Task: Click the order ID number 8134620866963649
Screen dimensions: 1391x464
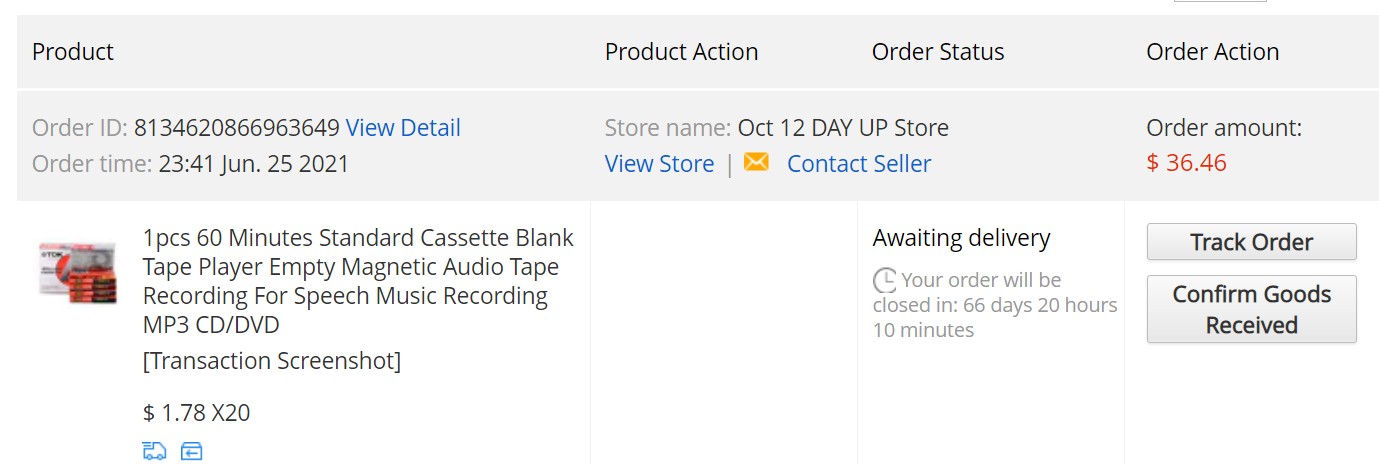Action: (237, 128)
